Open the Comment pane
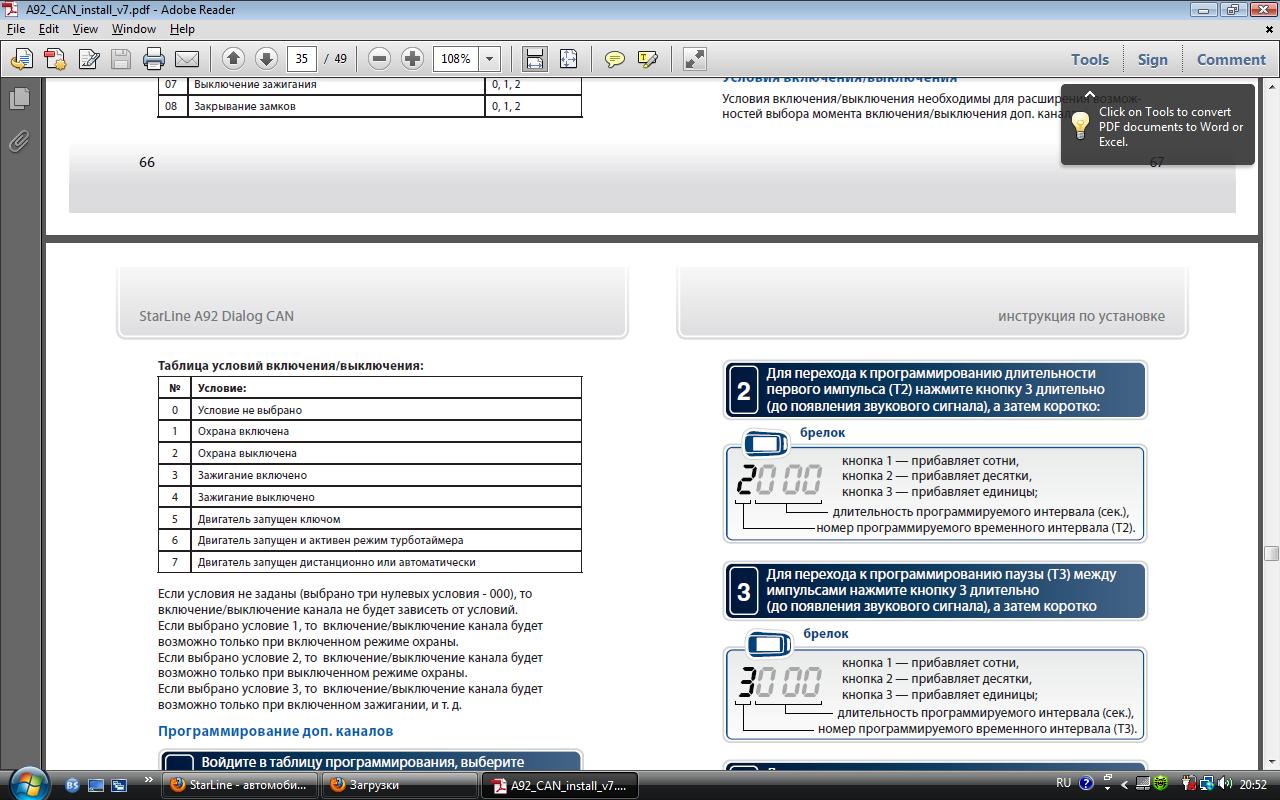The width and height of the screenshot is (1280, 800). click(1231, 59)
